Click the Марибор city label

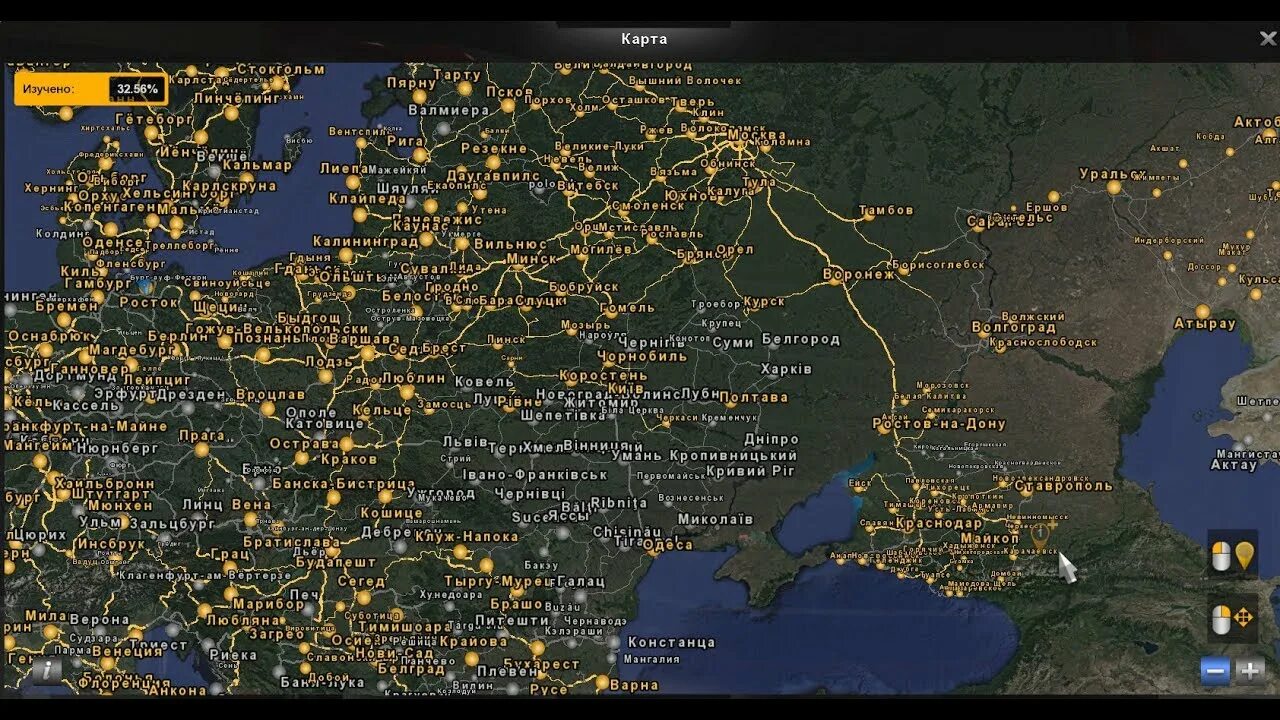[269, 603]
